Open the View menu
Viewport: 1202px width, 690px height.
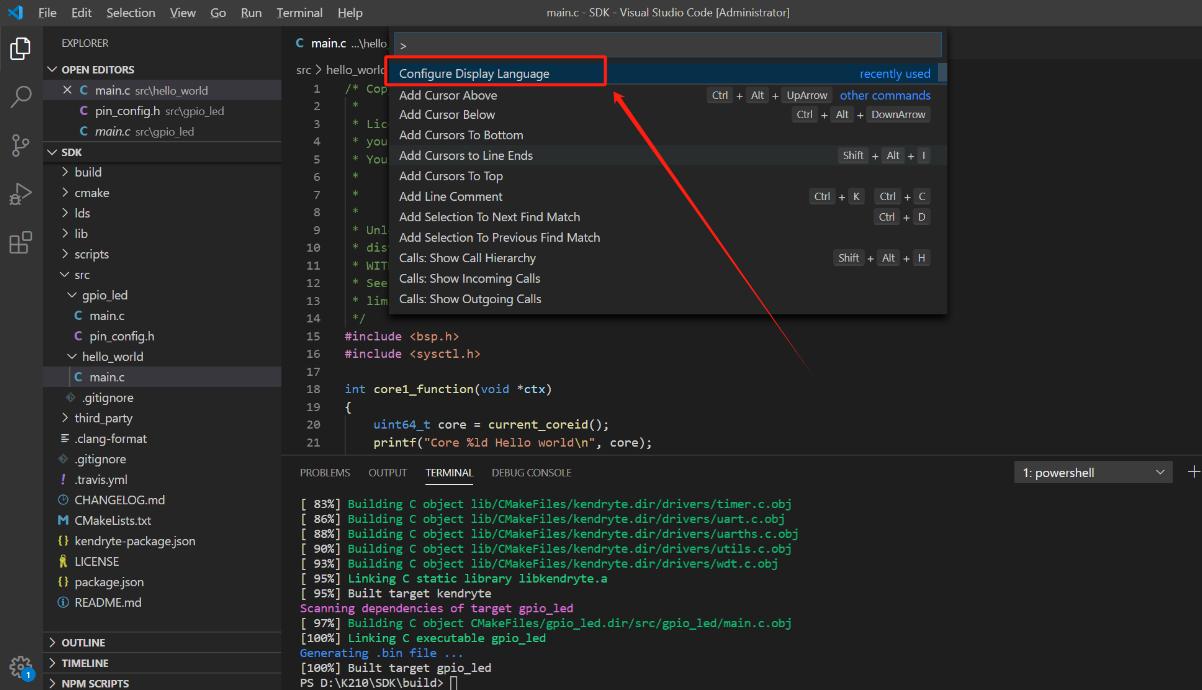pos(183,13)
